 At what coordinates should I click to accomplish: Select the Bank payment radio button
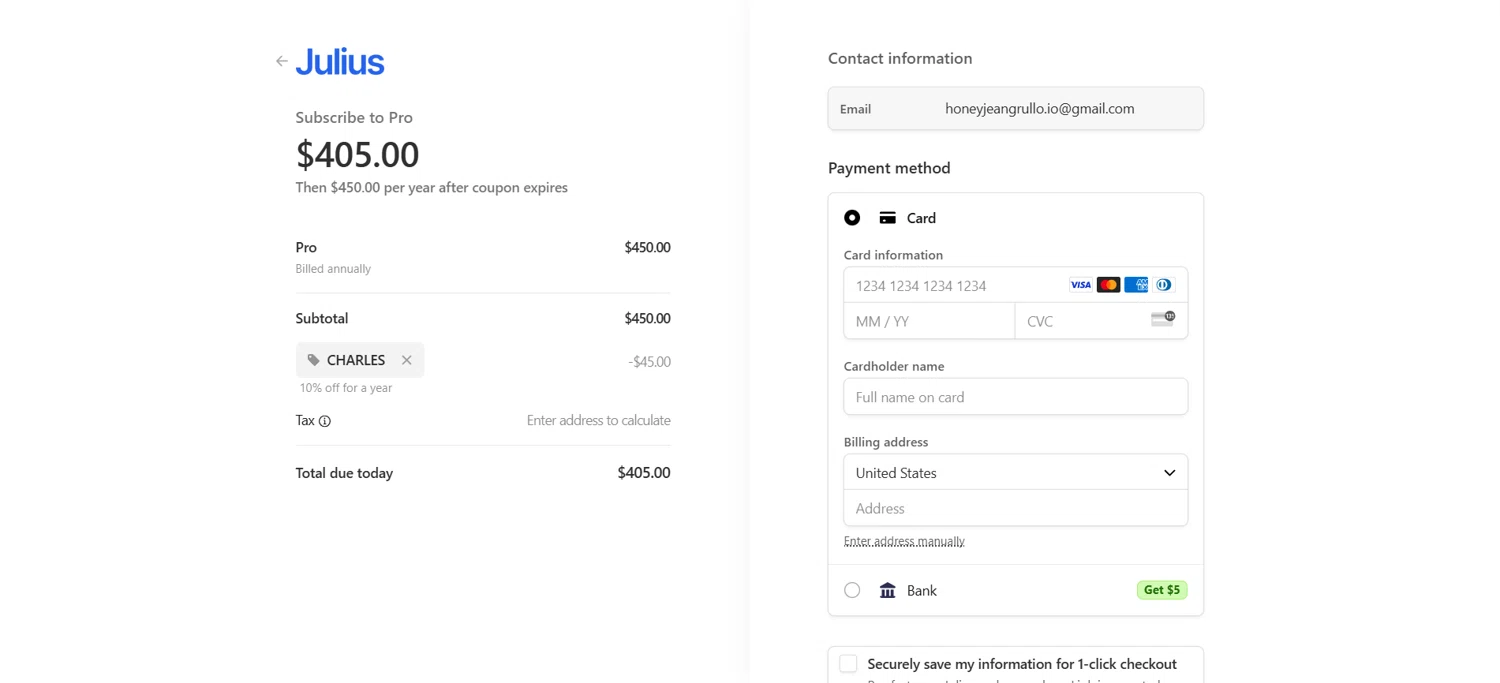click(852, 590)
